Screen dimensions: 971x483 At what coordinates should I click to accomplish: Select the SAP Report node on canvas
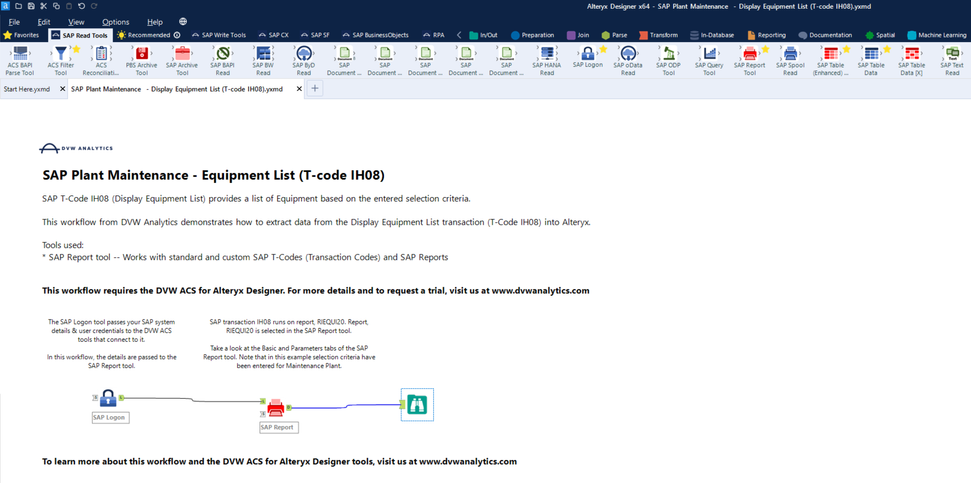[x=276, y=407]
